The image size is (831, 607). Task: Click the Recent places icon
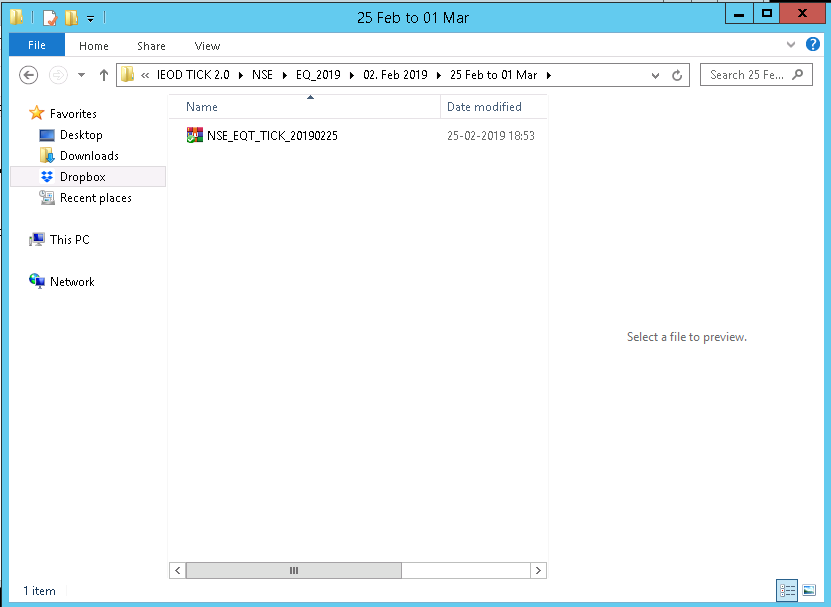(47, 198)
